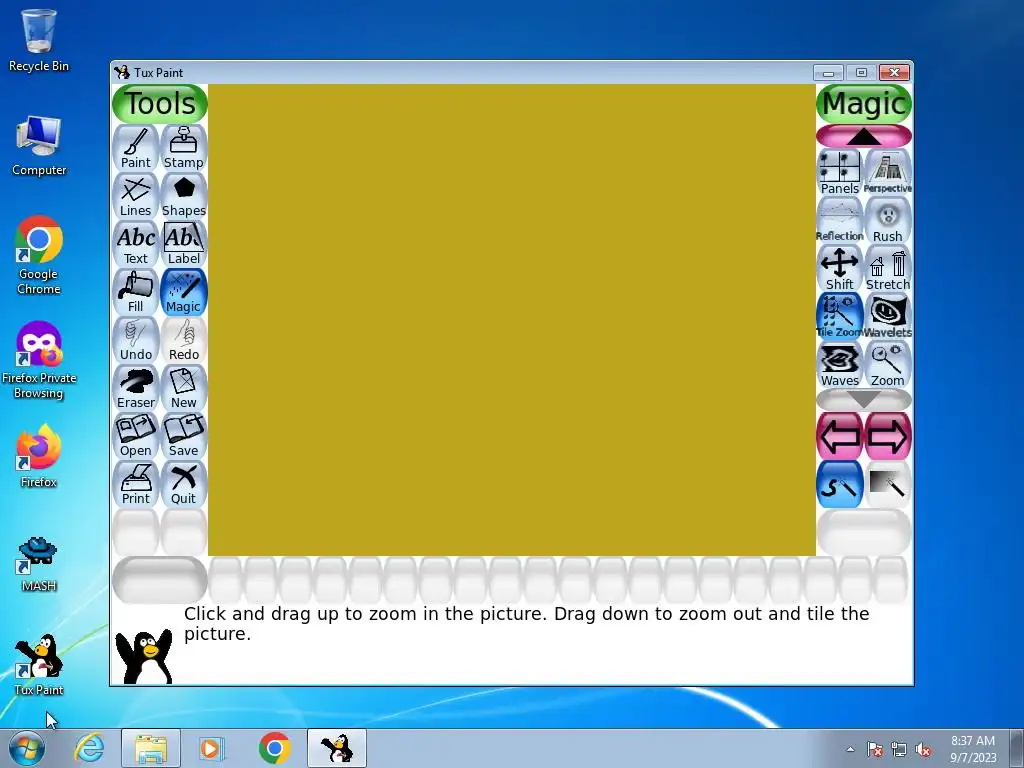Viewport: 1024px width, 768px height.
Task: Open Chrome from the taskbar
Action: [274, 748]
